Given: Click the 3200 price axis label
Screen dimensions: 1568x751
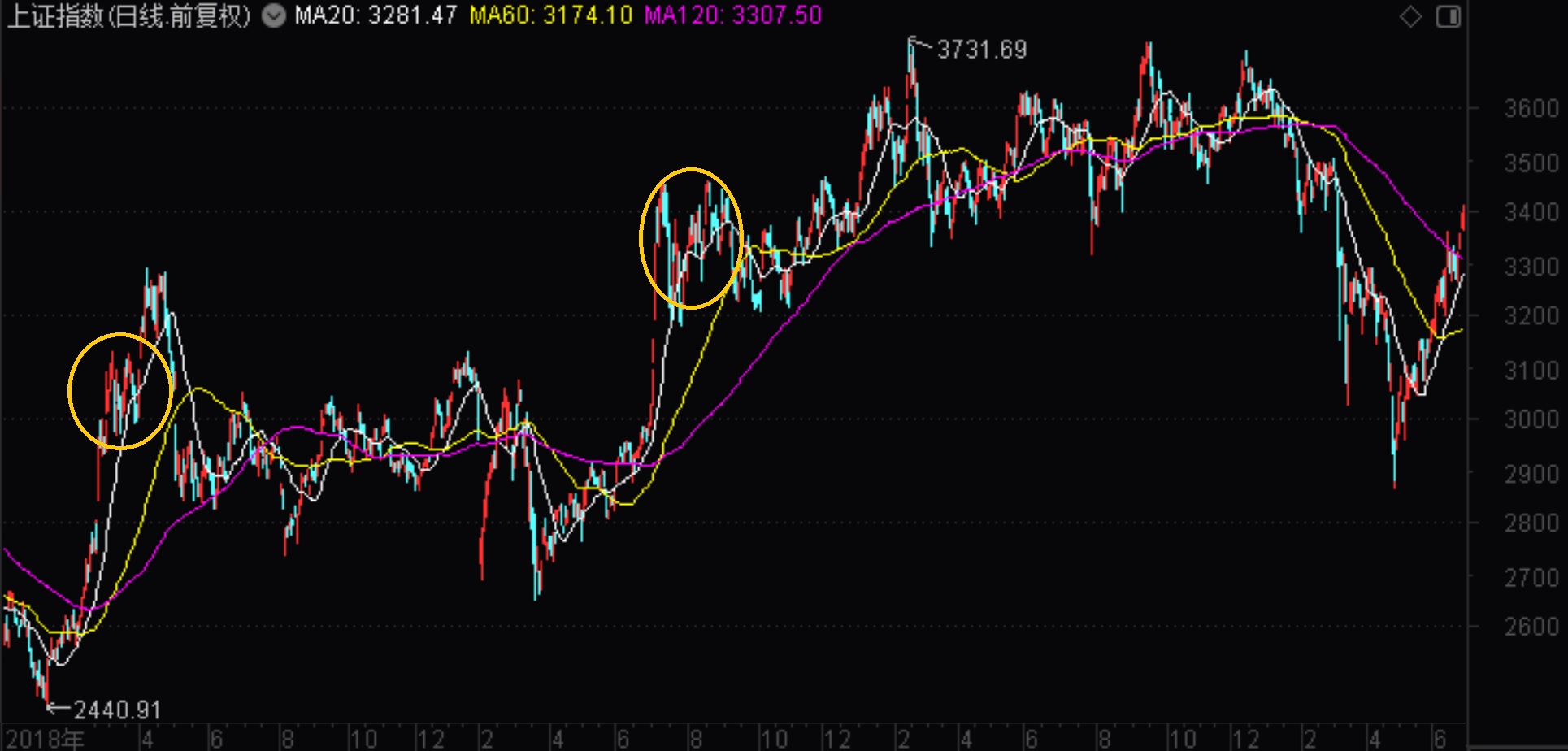Looking at the screenshot, I should pyautogui.click(x=1531, y=316).
